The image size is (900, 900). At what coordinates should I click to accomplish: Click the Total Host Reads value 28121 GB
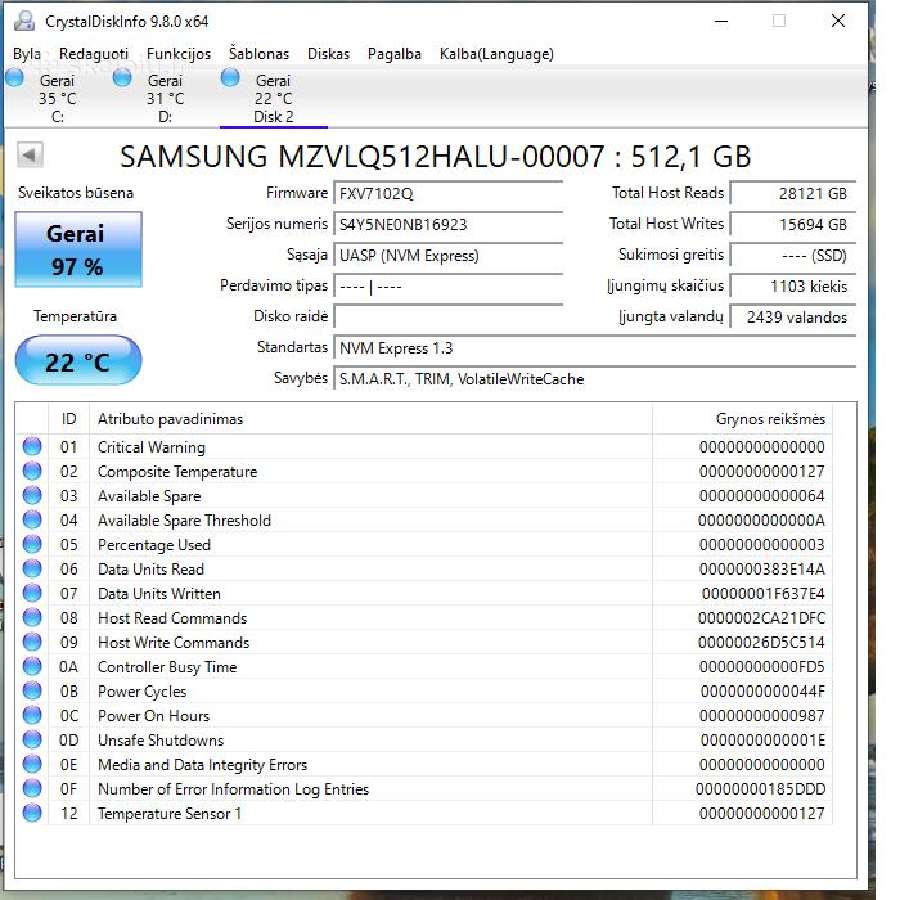point(793,193)
